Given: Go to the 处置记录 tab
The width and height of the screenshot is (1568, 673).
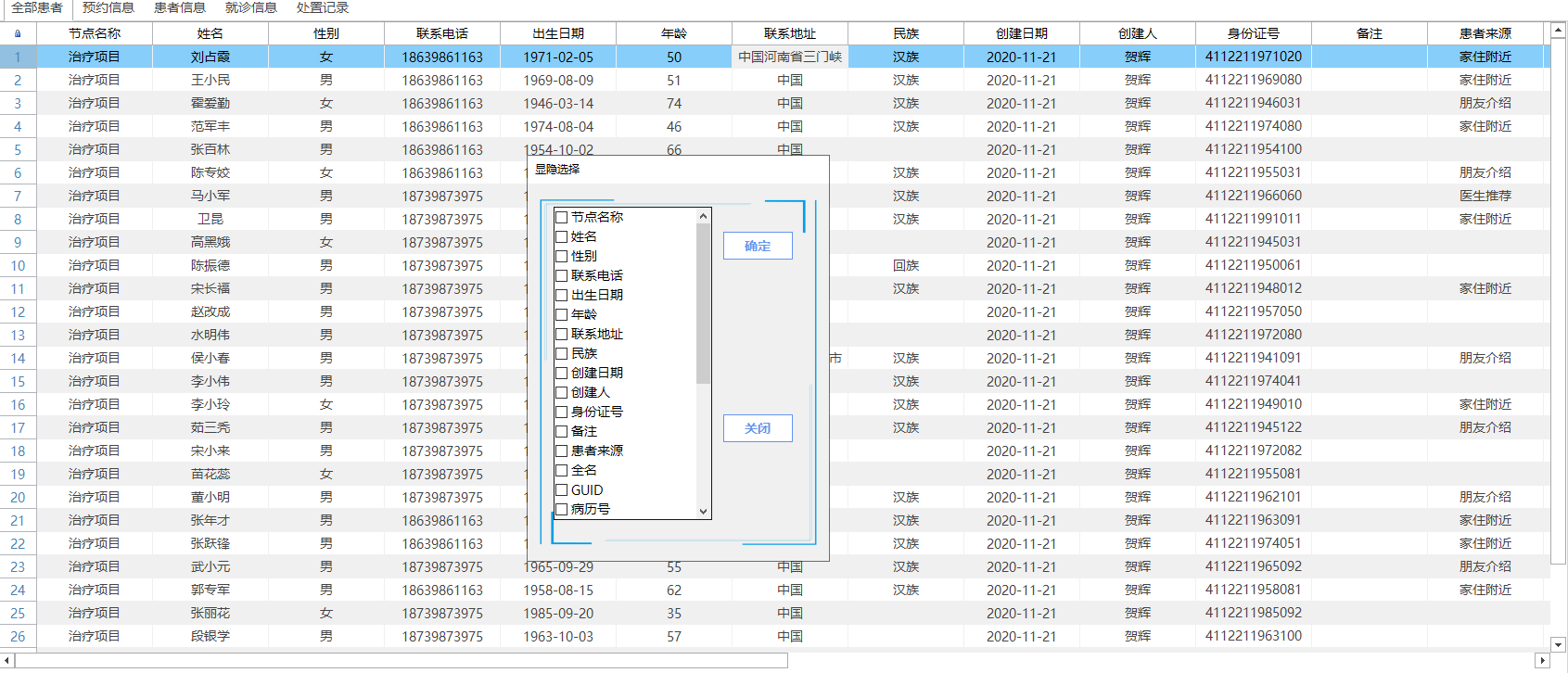Looking at the screenshot, I should pyautogui.click(x=323, y=8).
